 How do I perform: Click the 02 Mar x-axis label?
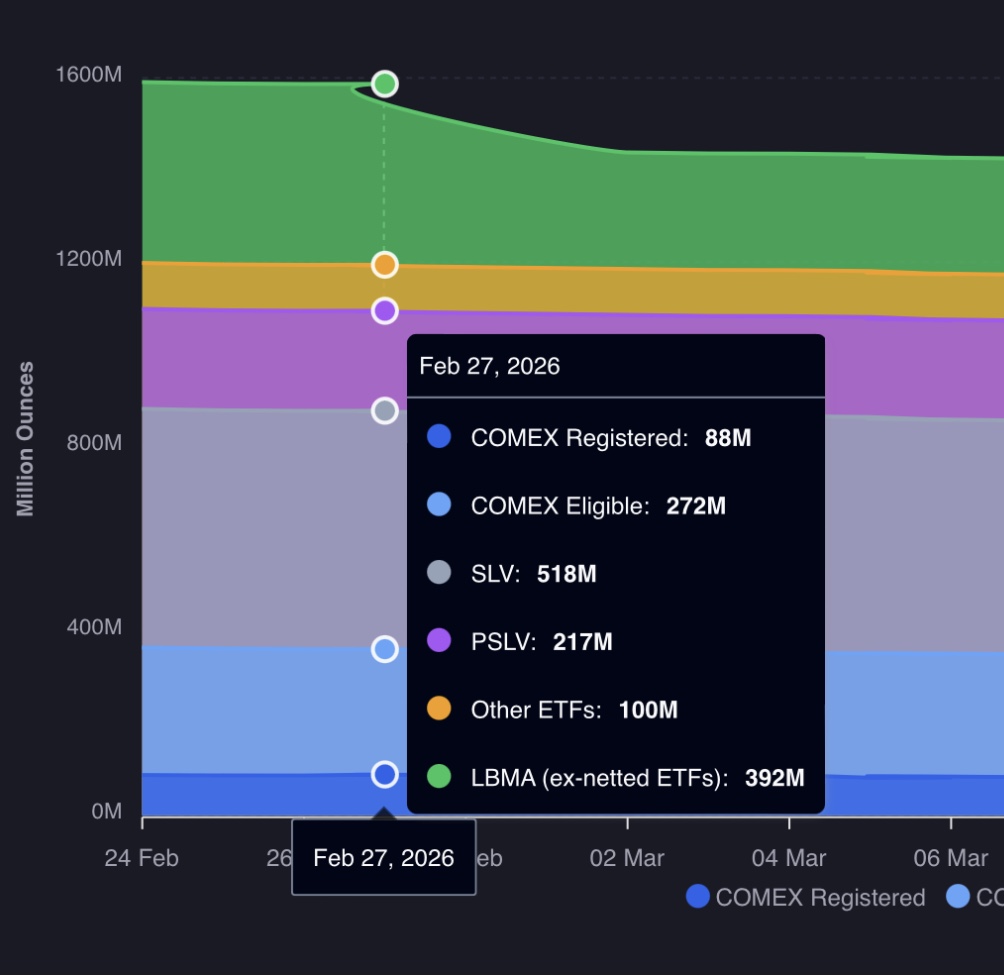coord(628,858)
